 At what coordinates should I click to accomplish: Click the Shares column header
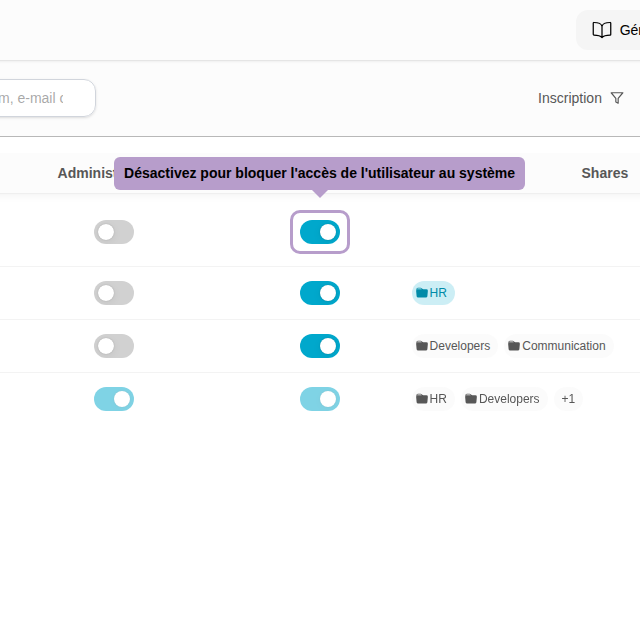[x=604, y=173]
